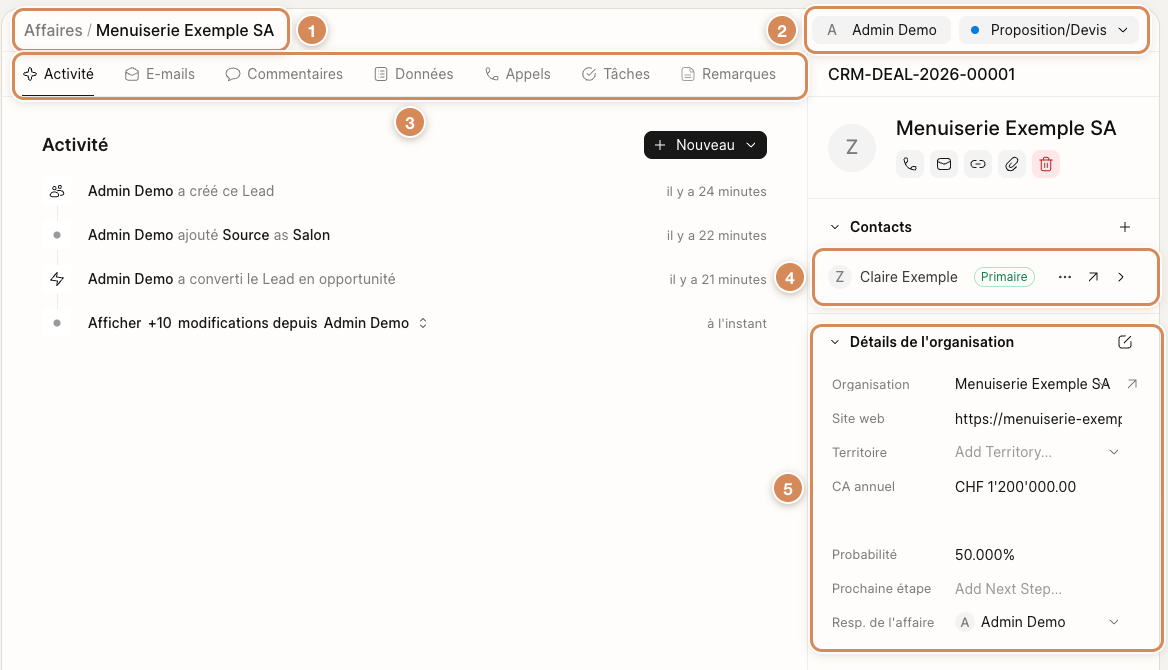Open the organisation Menuiserie Exemple SA arrow link
This screenshot has width=1168, height=670.
(1132, 384)
